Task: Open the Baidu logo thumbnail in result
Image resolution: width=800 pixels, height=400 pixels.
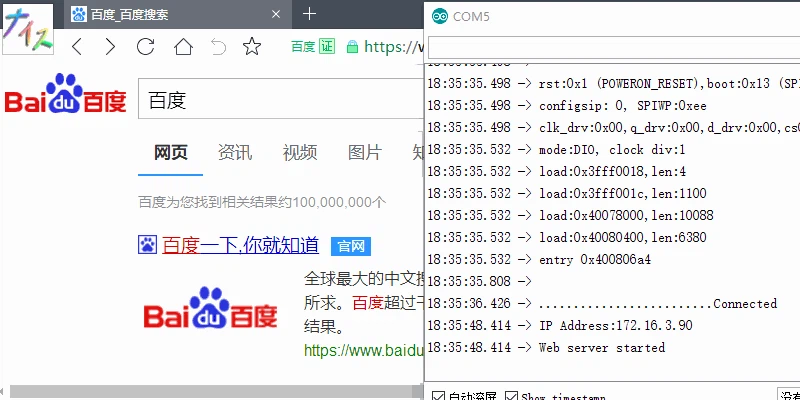Action: coord(210,309)
